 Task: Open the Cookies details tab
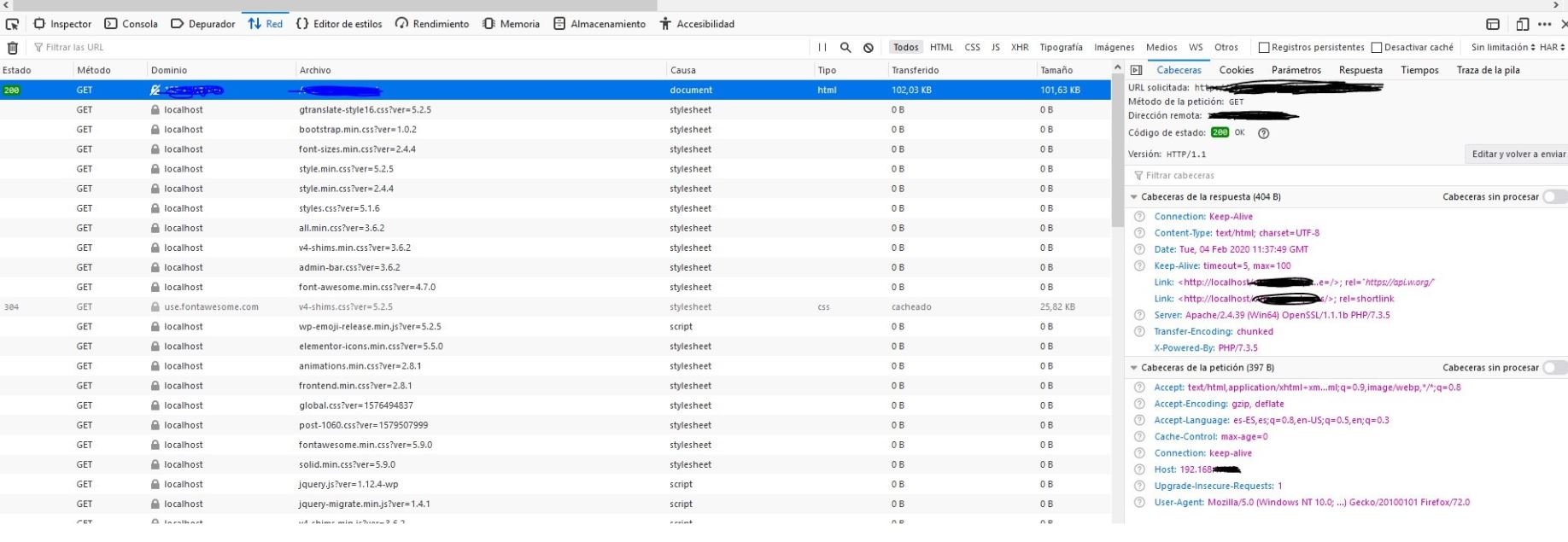pos(1236,70)
